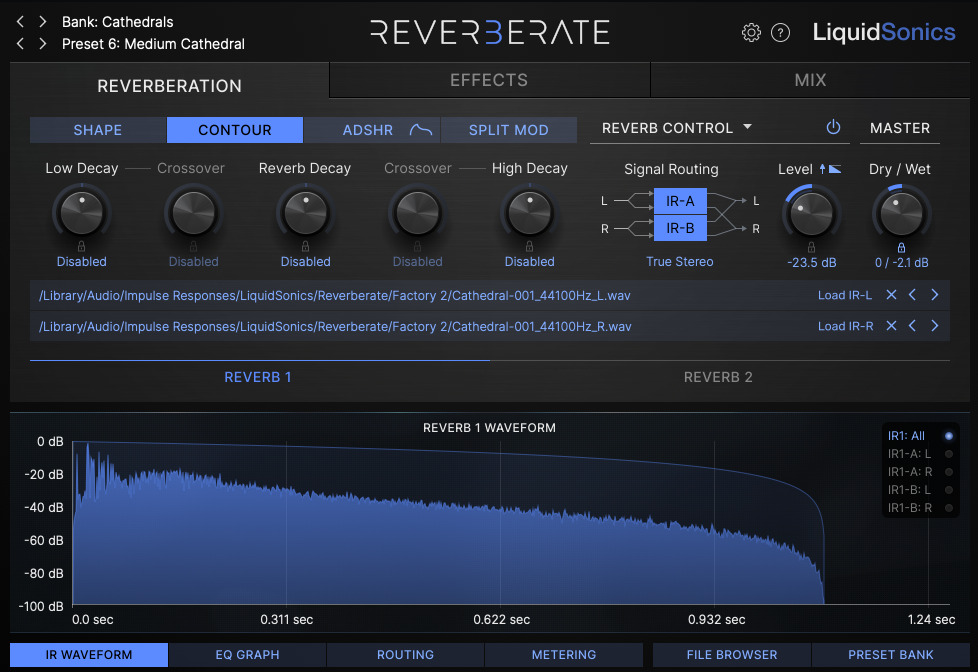This screenshot has height=672, width=978.
Task: Load previous IR-L file arrow
Action: click(x=913, y=295)
